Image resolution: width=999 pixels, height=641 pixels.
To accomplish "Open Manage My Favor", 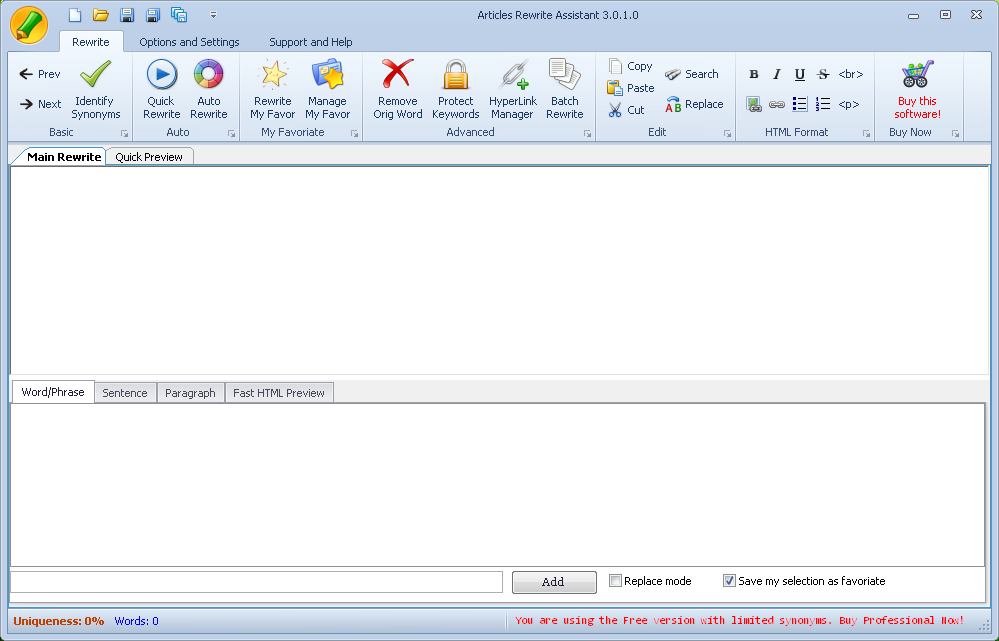I will 327,89.
